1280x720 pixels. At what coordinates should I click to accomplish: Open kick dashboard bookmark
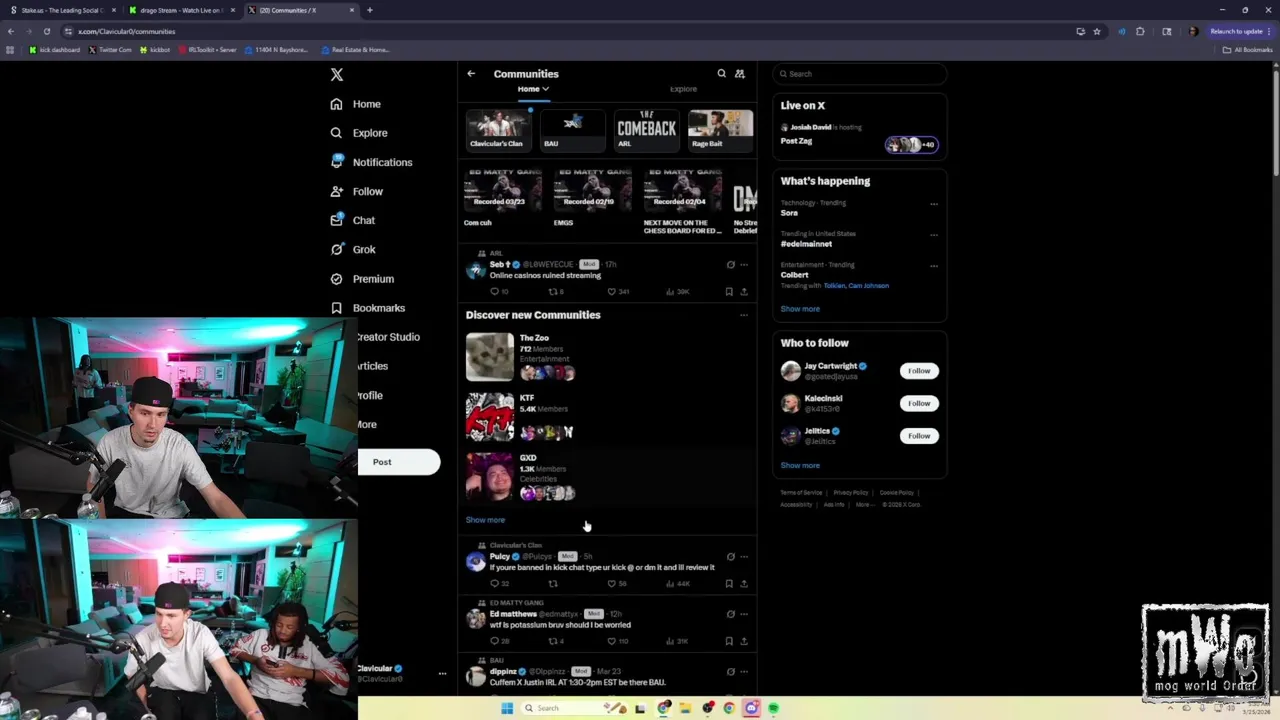pos(55,50)
